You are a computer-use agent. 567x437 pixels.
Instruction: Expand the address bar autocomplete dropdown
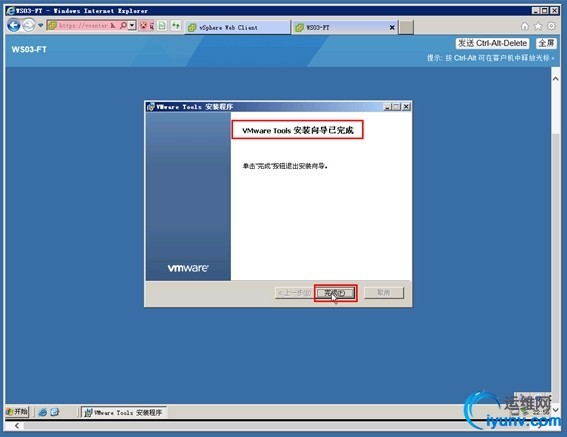tap(132, 25)
